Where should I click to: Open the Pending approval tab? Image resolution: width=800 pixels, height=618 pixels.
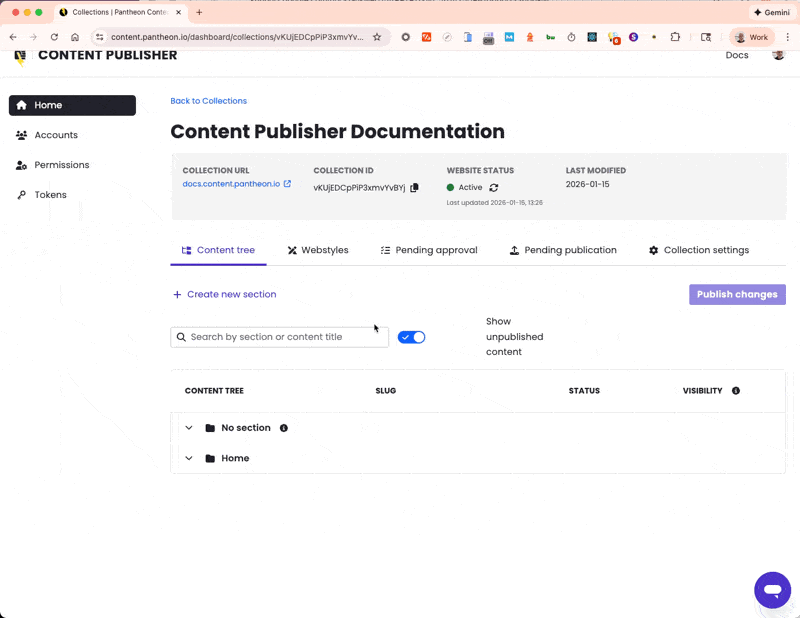429,250
